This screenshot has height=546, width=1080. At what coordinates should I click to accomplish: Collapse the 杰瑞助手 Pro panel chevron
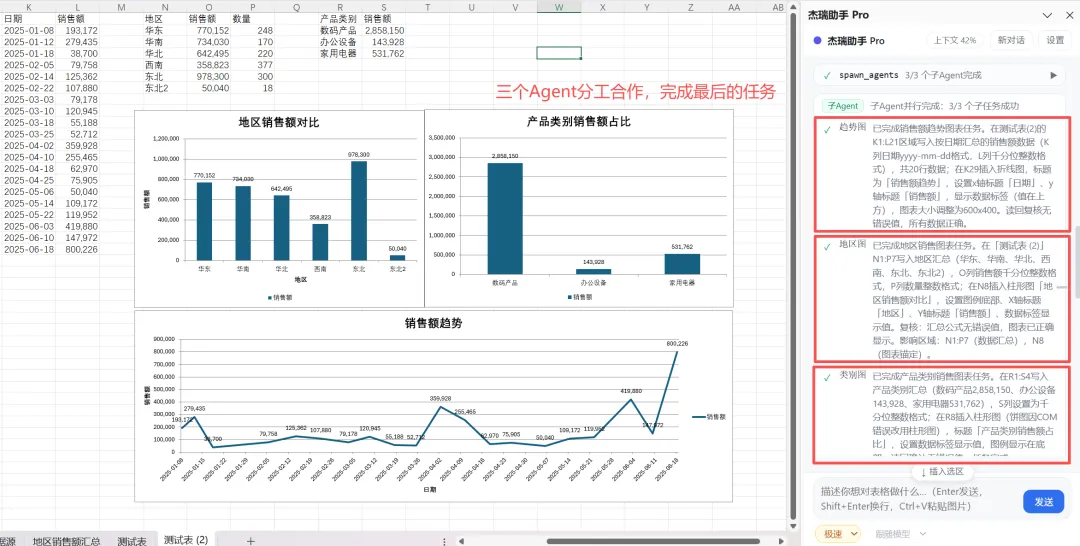1047,15
